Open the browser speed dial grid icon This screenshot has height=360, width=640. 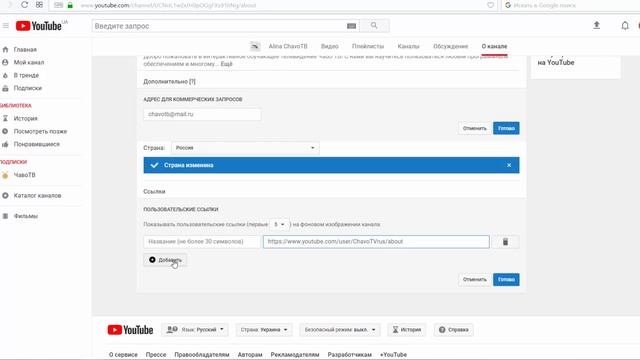click(39, 5)
